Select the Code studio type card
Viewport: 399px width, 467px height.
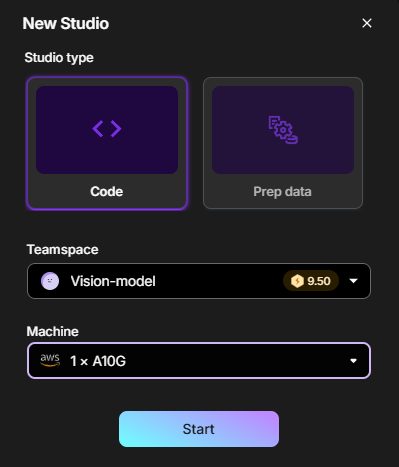coord(107,143)
